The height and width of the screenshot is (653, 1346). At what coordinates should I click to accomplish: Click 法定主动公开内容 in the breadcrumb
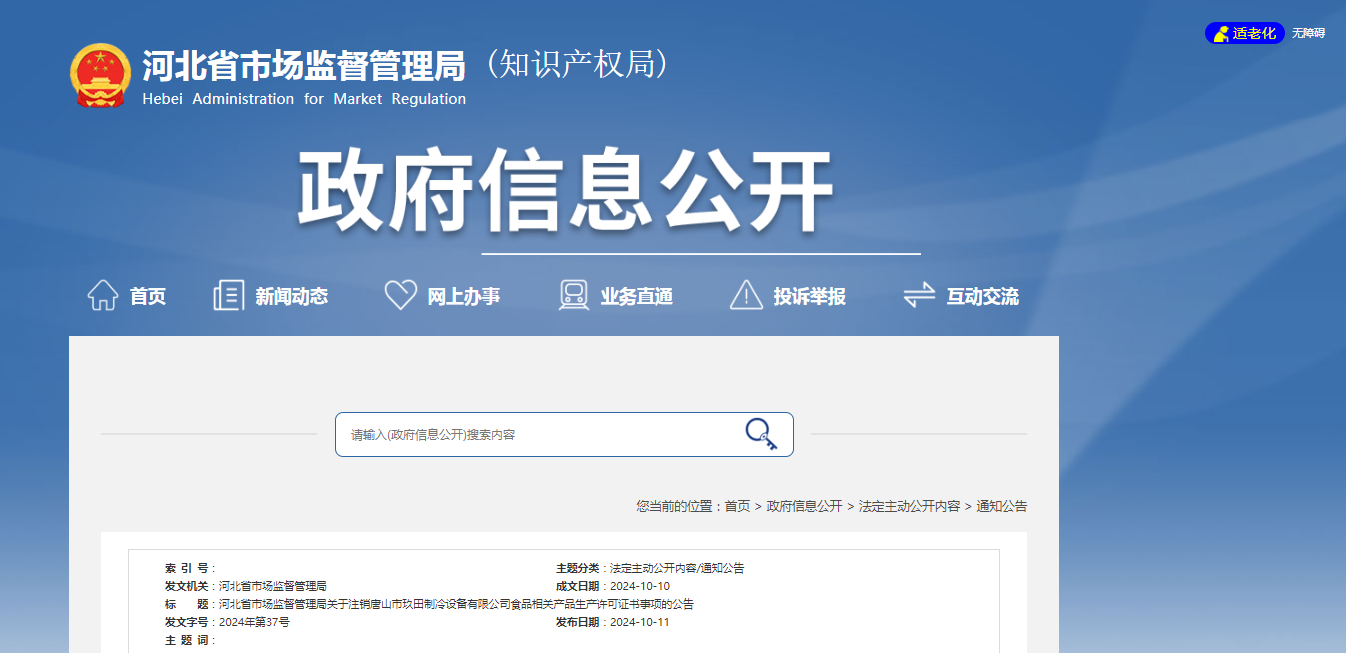909,506
